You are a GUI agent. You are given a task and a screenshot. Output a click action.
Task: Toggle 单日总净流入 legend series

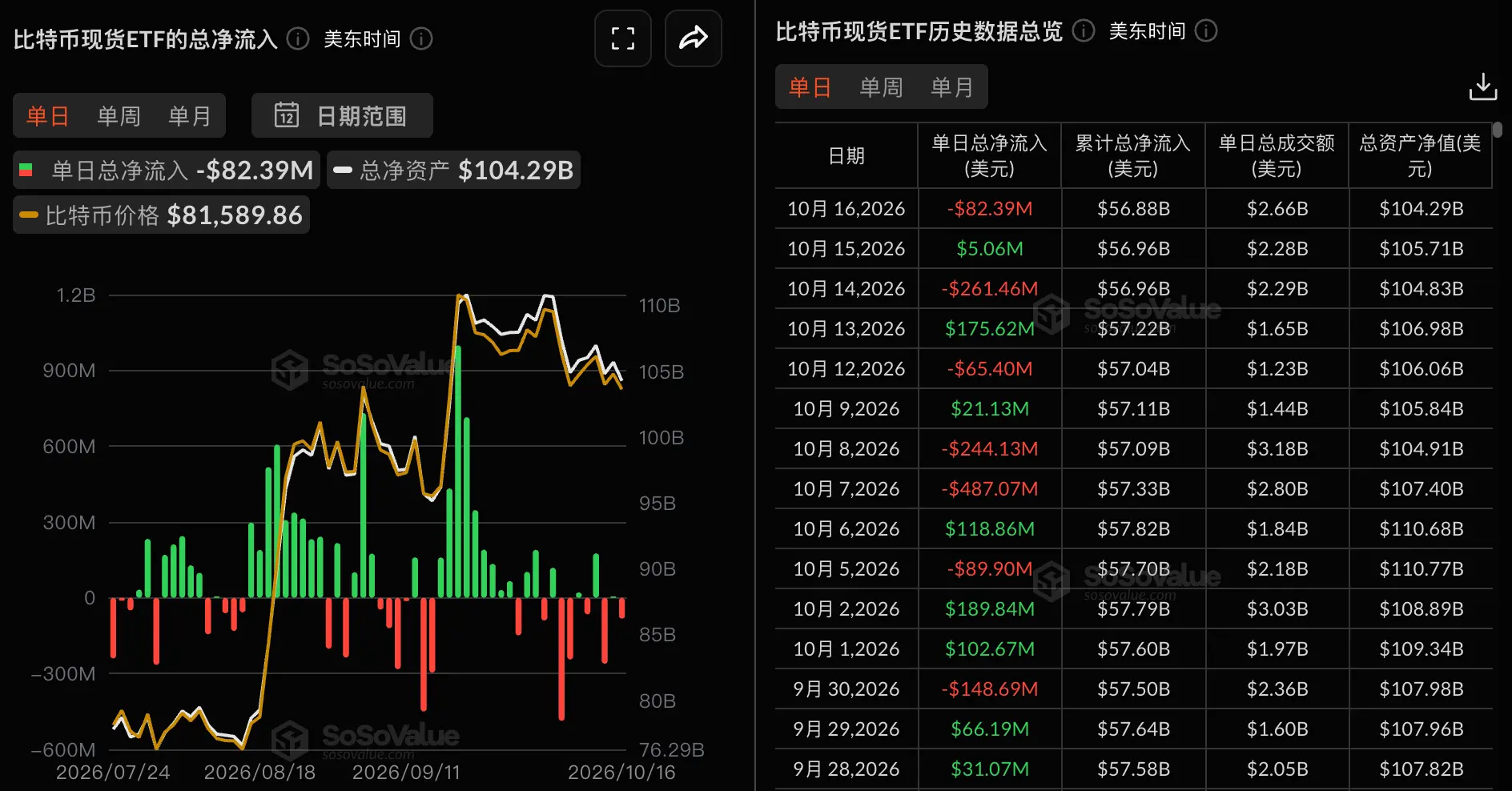[x=167, y=170]
